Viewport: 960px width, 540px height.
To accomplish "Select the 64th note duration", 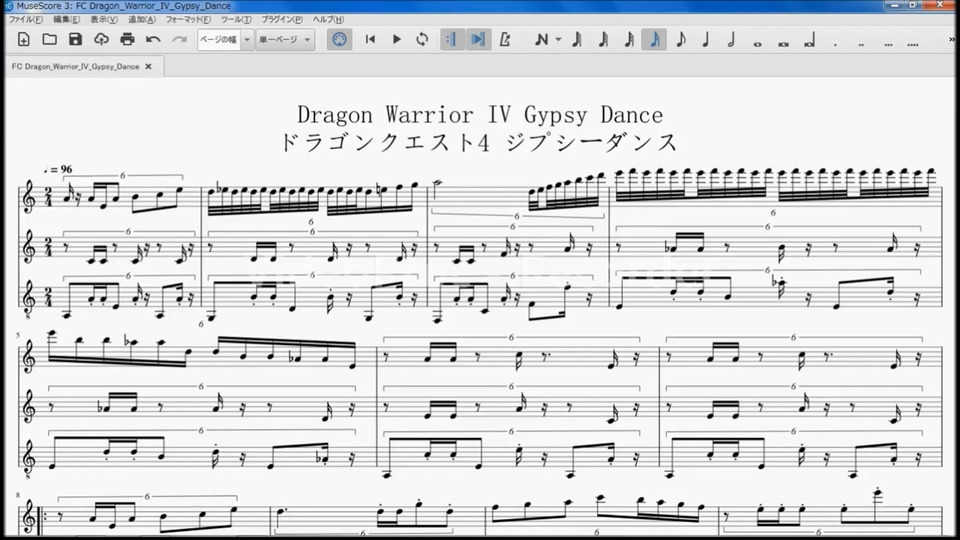I will 603,40.
